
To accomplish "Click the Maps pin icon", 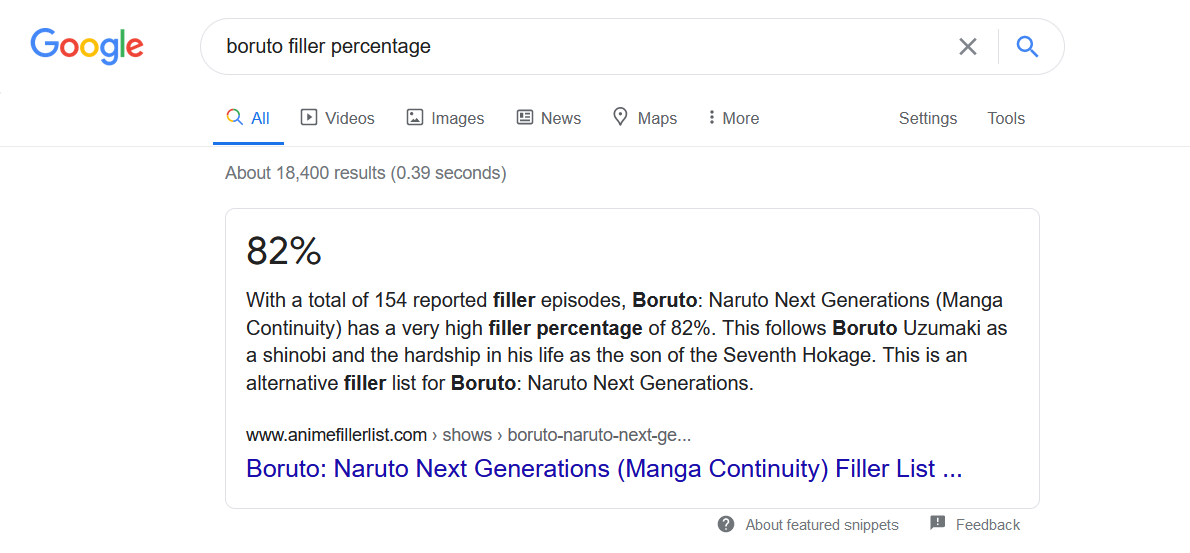I will [x=620, y=117].
